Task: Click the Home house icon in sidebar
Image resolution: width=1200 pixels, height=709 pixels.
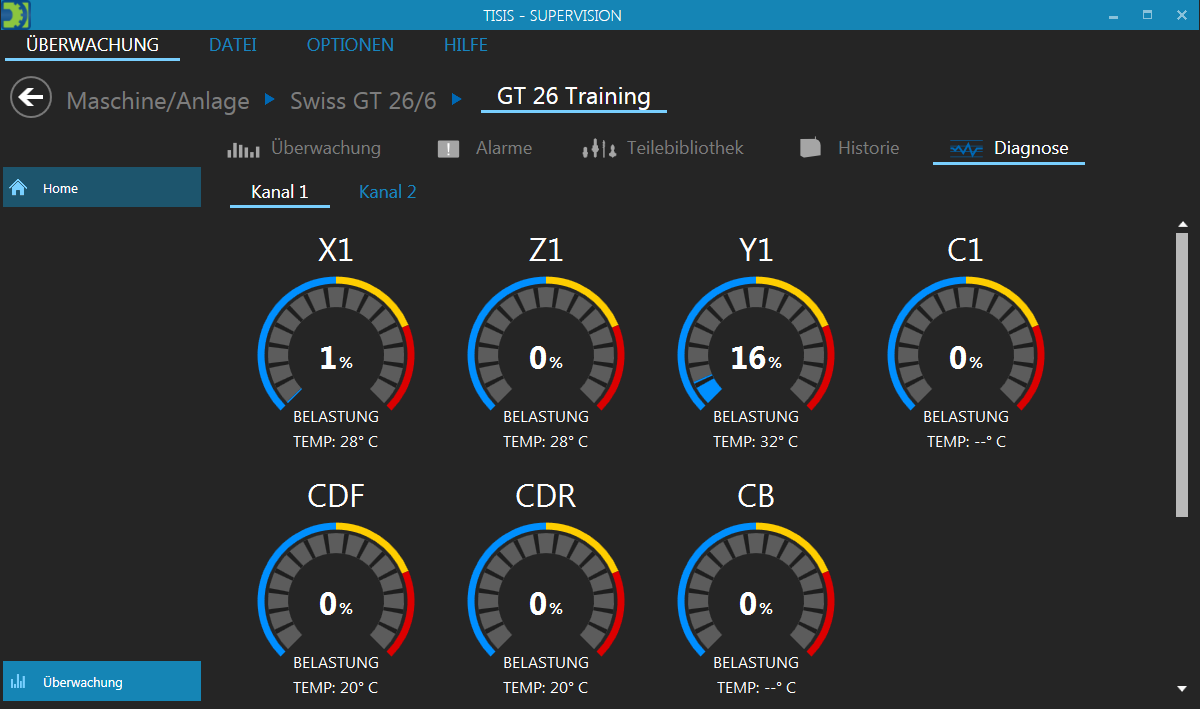Action: (x=17, y=188)
